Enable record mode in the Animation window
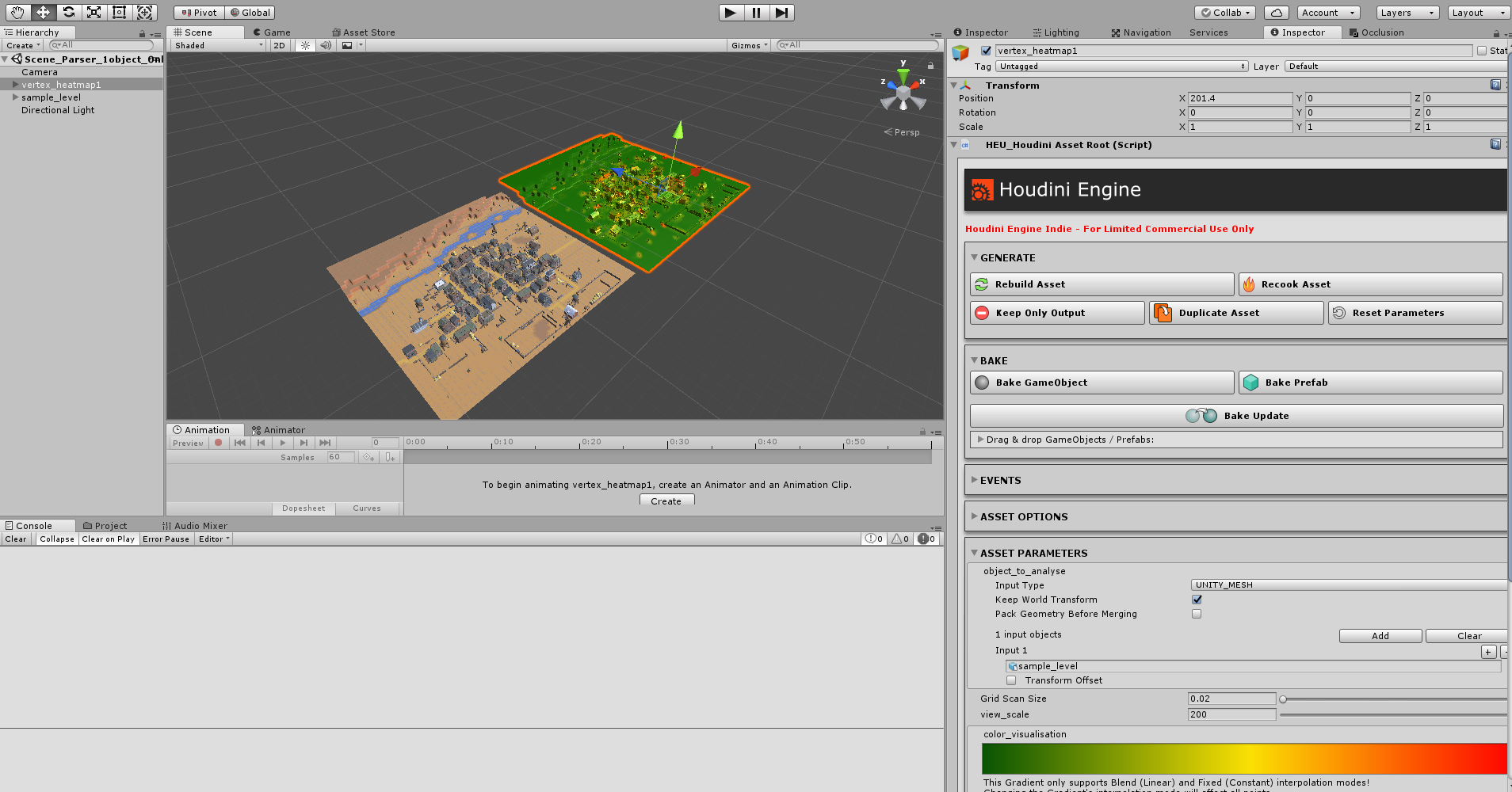 (x=219, y=443)
